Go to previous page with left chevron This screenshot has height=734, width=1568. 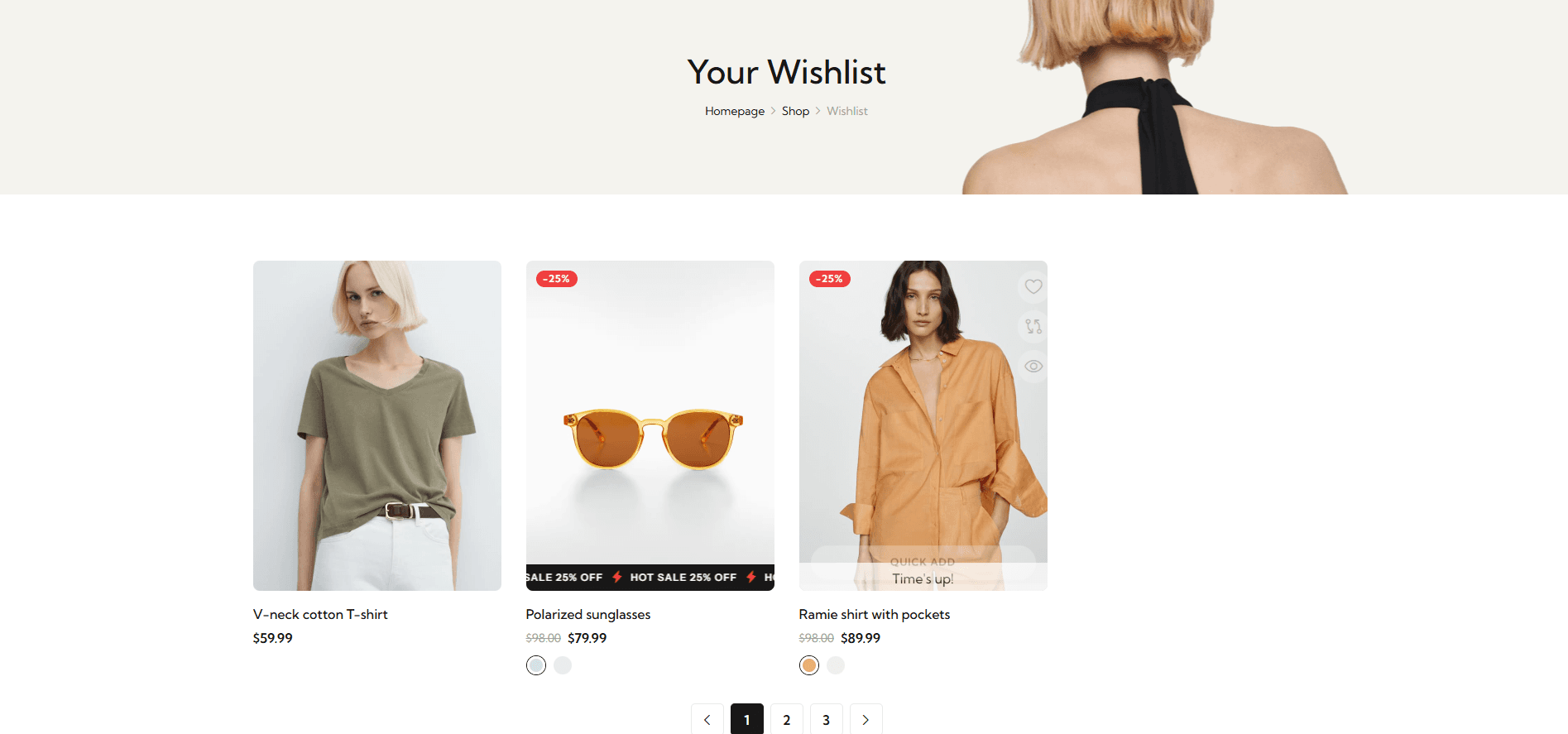(707, 720)
